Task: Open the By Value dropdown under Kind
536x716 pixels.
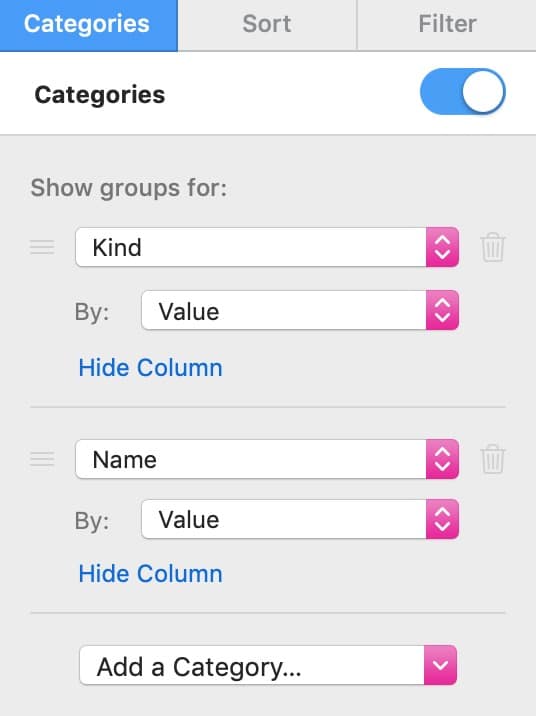Action: click(300, 310)
